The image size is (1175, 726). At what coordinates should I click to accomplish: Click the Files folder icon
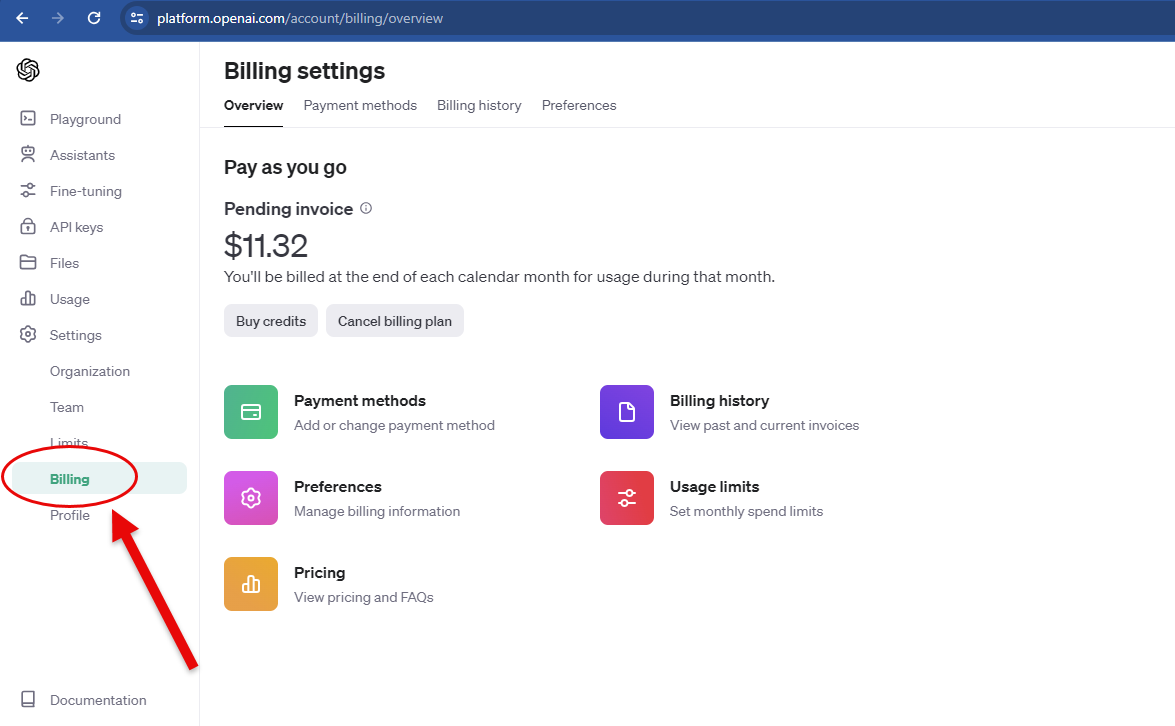click(28, 263)
